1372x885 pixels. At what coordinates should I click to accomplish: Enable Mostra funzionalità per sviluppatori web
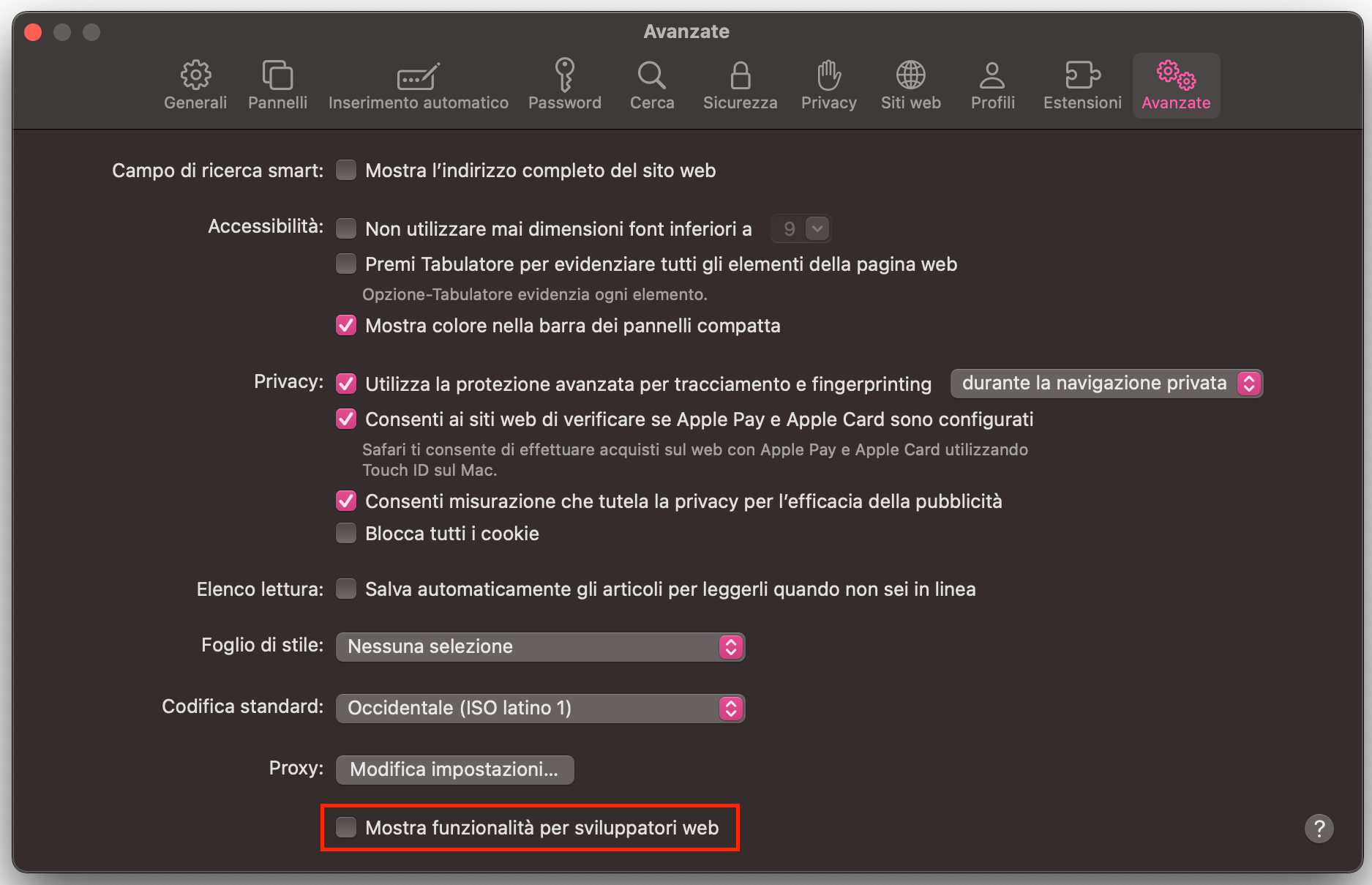(x=345, y=827)
